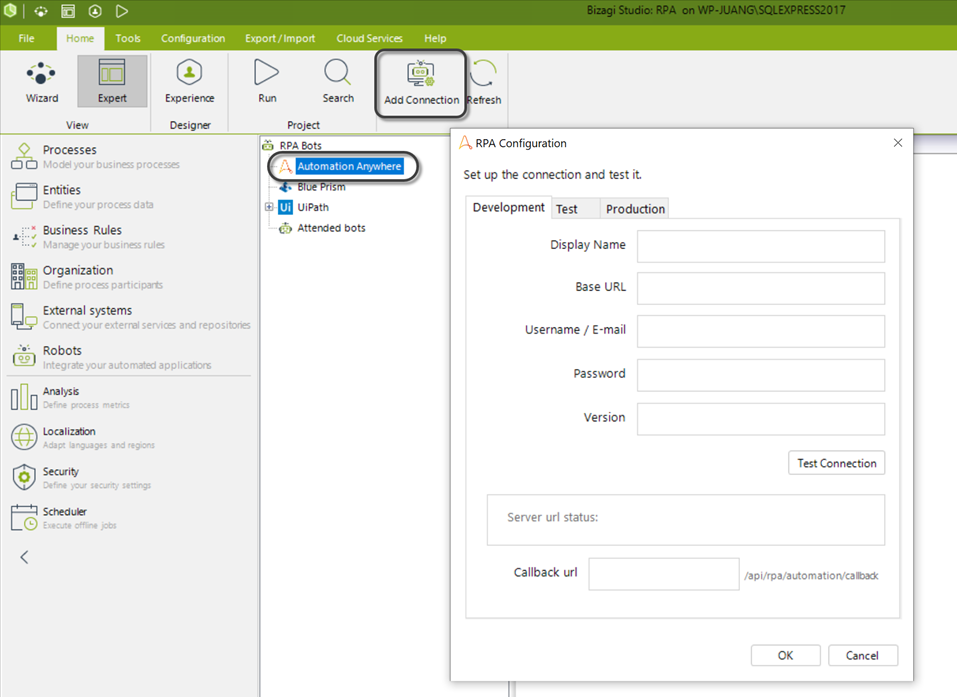Open the File menu

click(x=26, y=38)
